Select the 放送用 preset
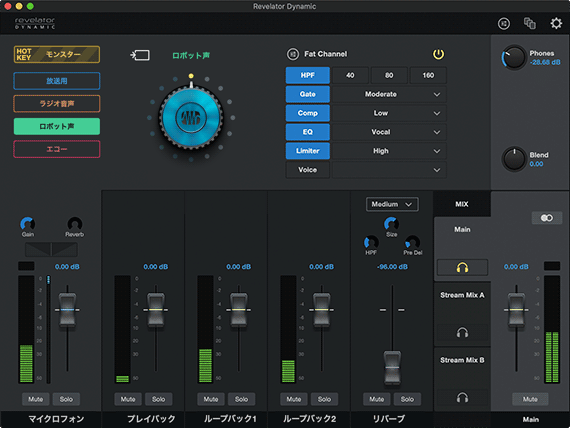This screenshot has width=570, height=428. coord(57,81)
